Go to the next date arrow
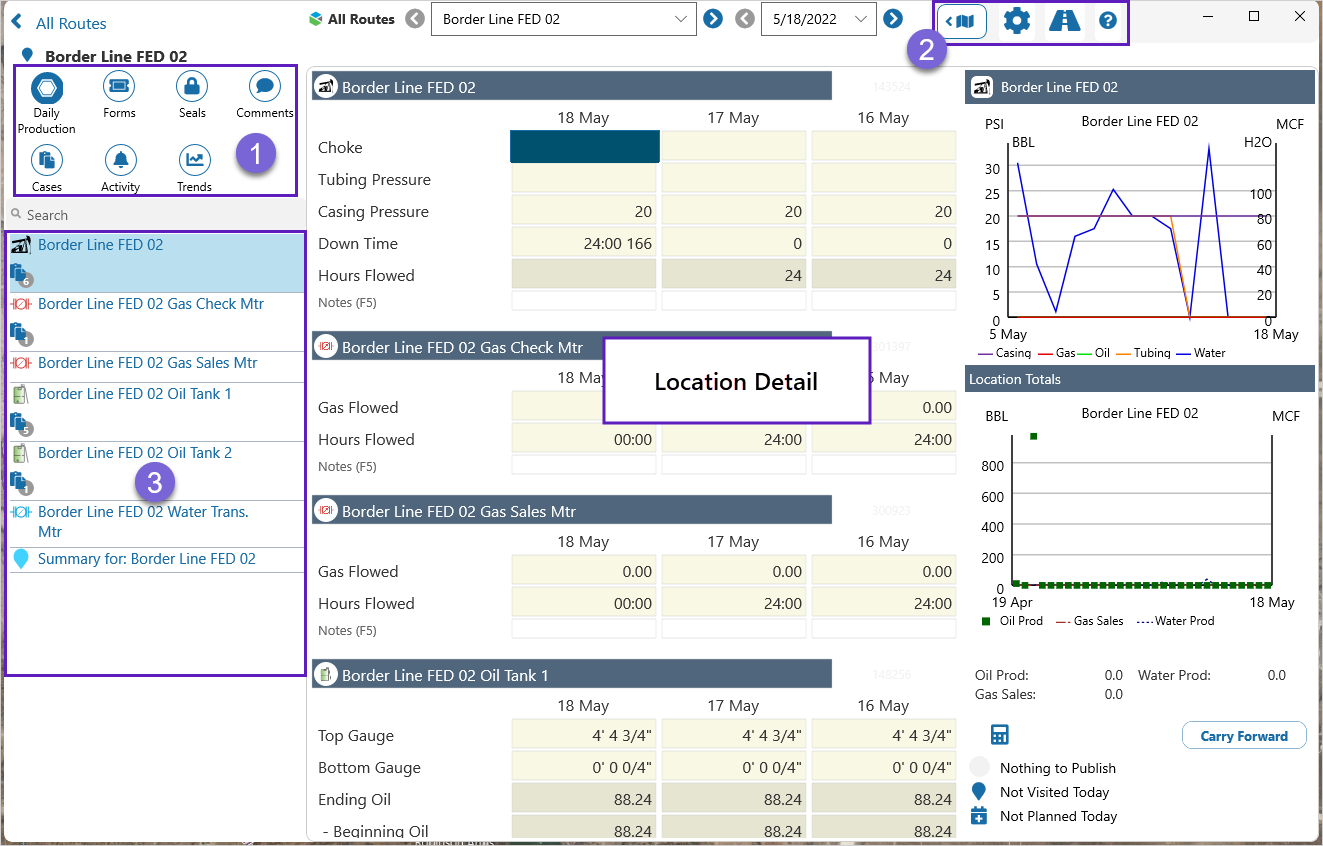 click(893, 19)
